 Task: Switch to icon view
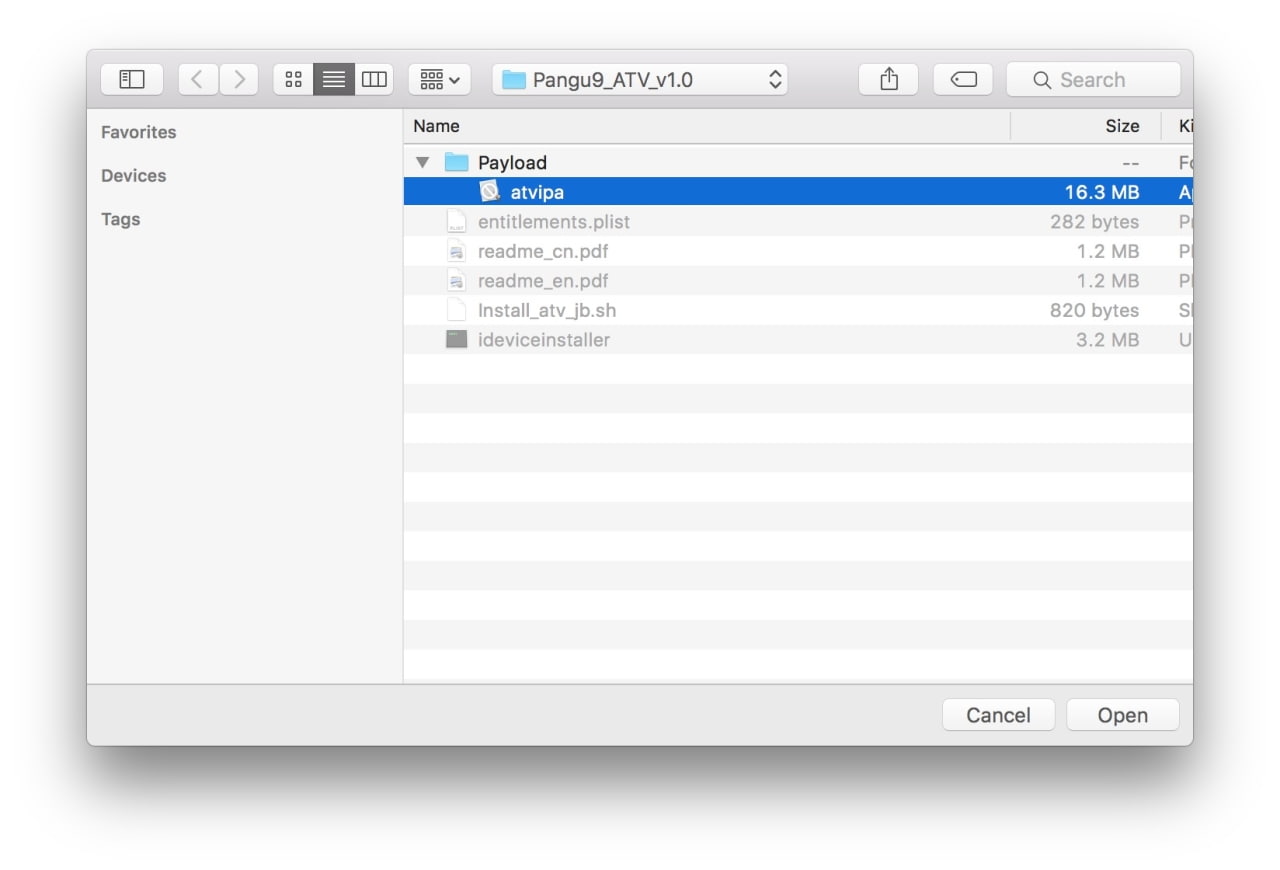click(x=293, y=79)
